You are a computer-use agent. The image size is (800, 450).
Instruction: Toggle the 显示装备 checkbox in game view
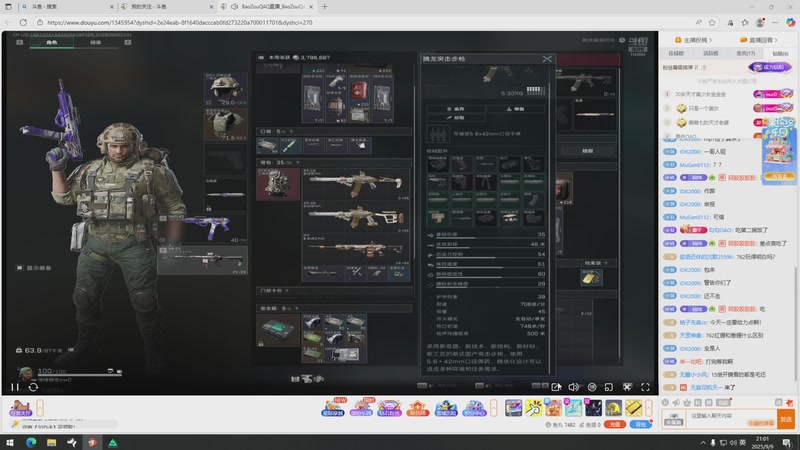[19, 267]
